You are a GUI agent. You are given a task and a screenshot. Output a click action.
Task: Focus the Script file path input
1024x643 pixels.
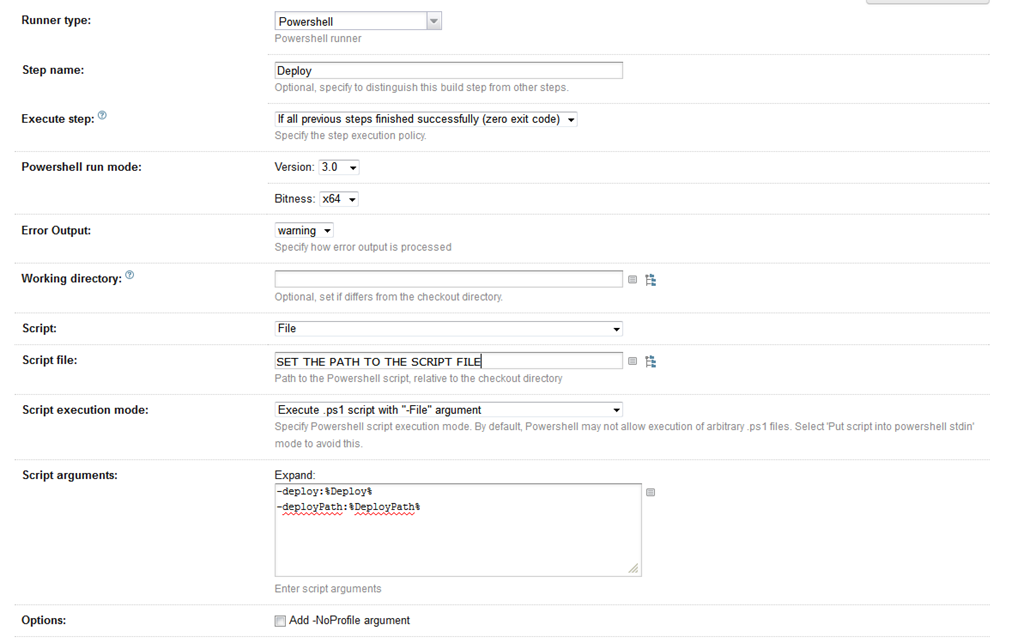[x=448, y=361]
